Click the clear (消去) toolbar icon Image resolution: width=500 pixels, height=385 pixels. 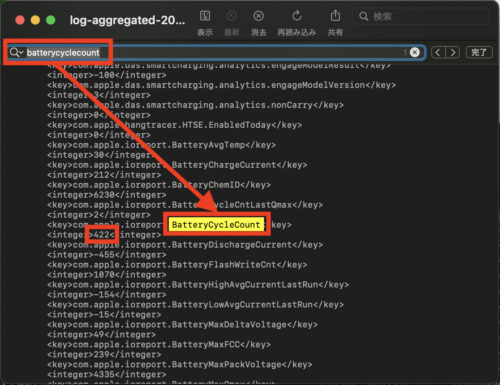[x=258, y=16]
